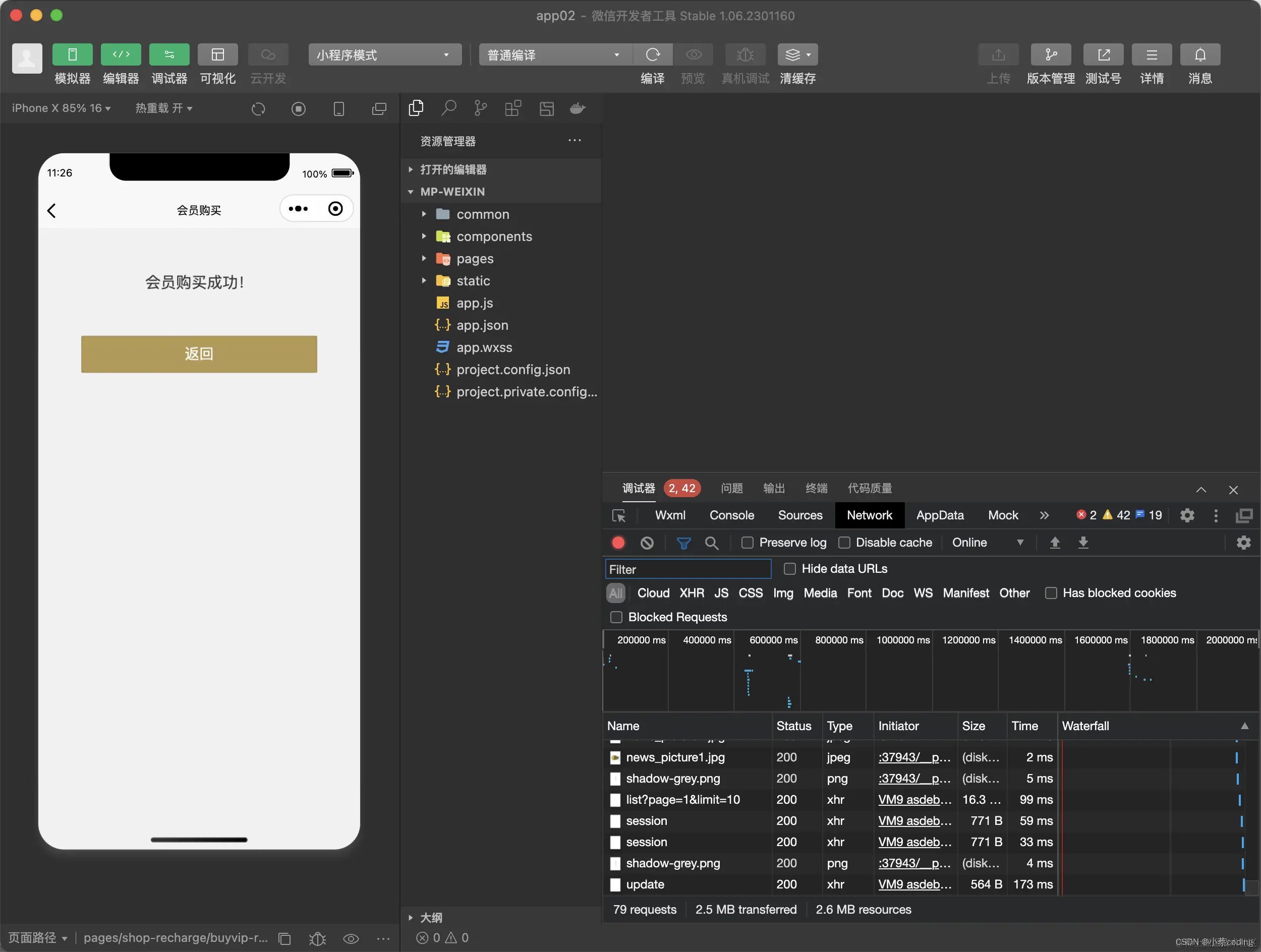This screenshot has height=952, width=1261.
Task: Click the network Filter text field
Action: [687, 569]
